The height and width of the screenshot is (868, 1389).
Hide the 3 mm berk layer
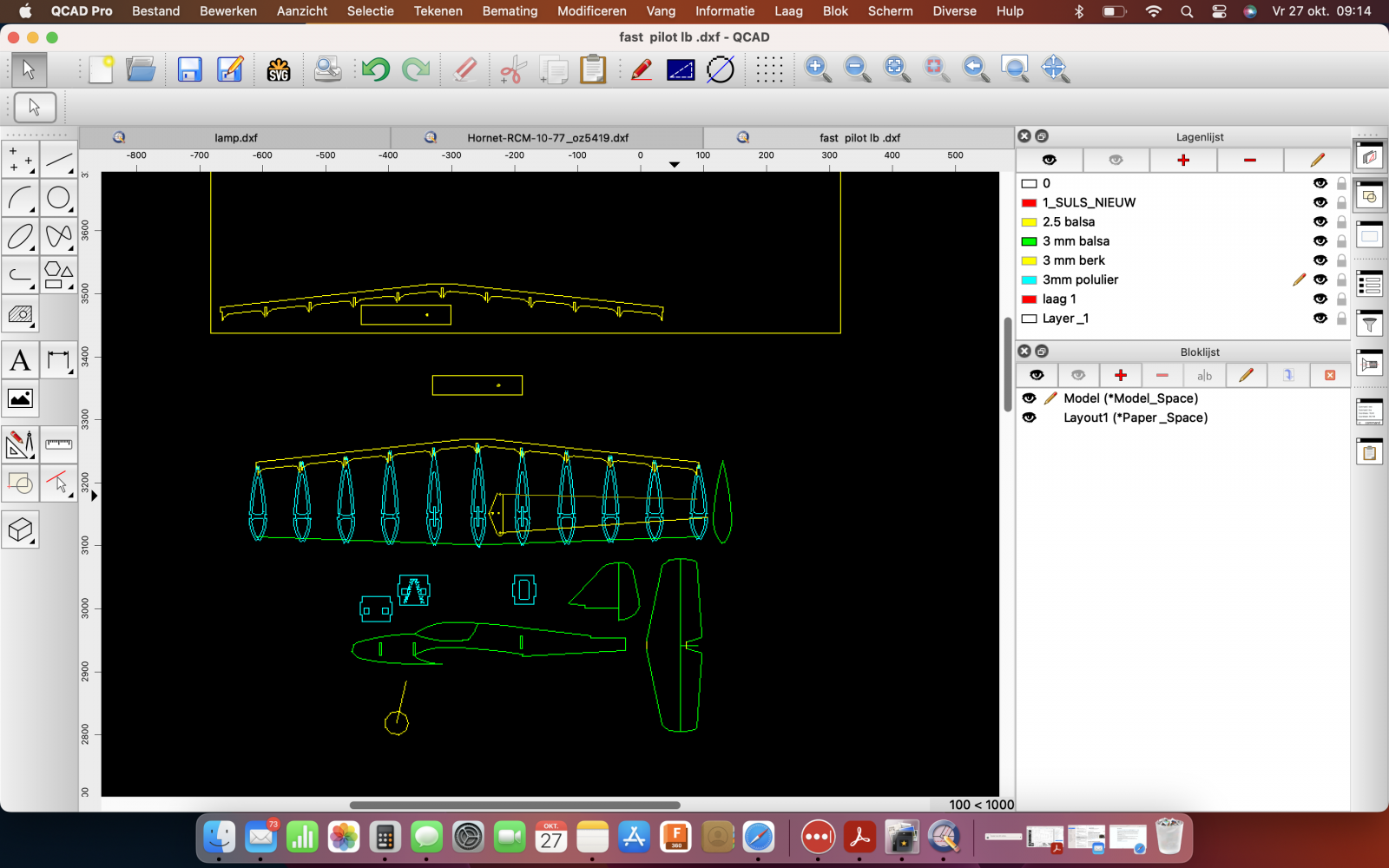click(1320, 260)
